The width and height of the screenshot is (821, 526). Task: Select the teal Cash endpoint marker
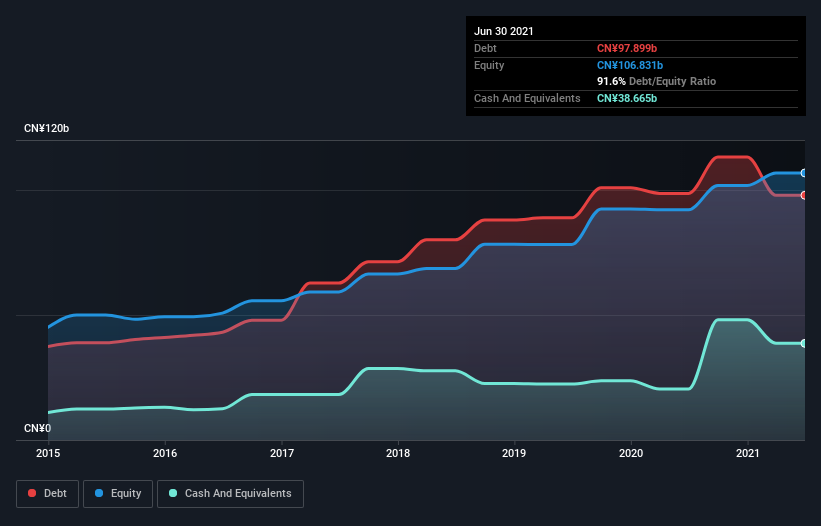804,343
